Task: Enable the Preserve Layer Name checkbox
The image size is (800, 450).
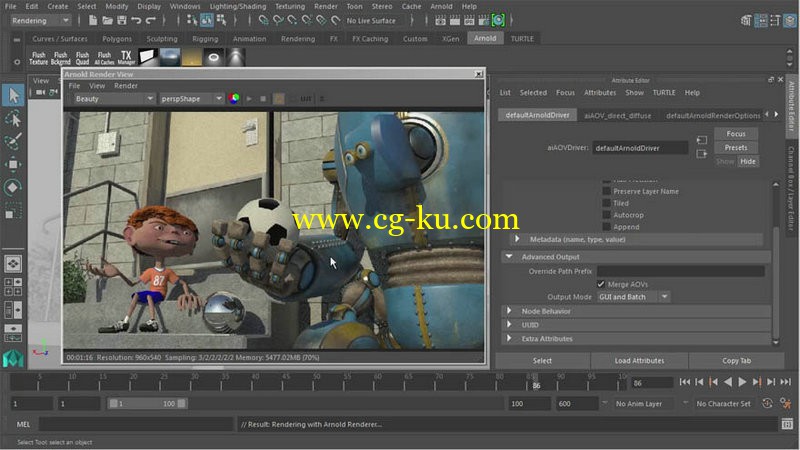Action: (606, 191)
